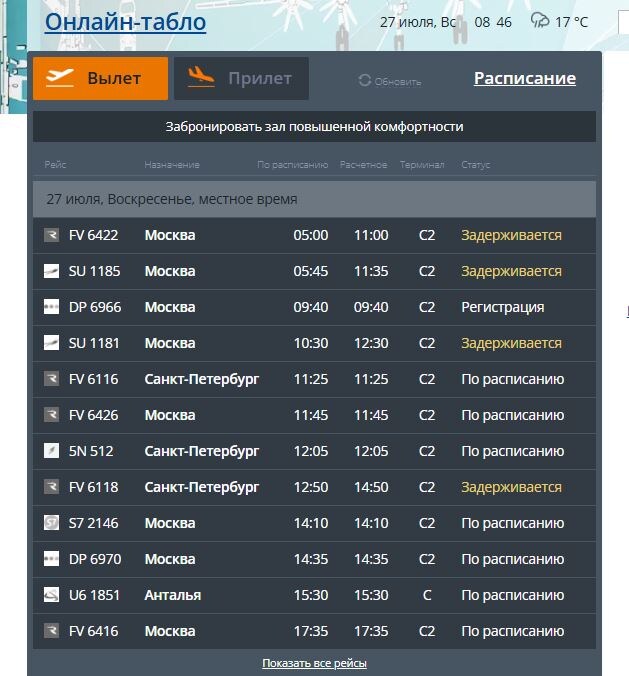
Task: Switch to the Прилет arrivals tab
Action: tap(241, 78)
